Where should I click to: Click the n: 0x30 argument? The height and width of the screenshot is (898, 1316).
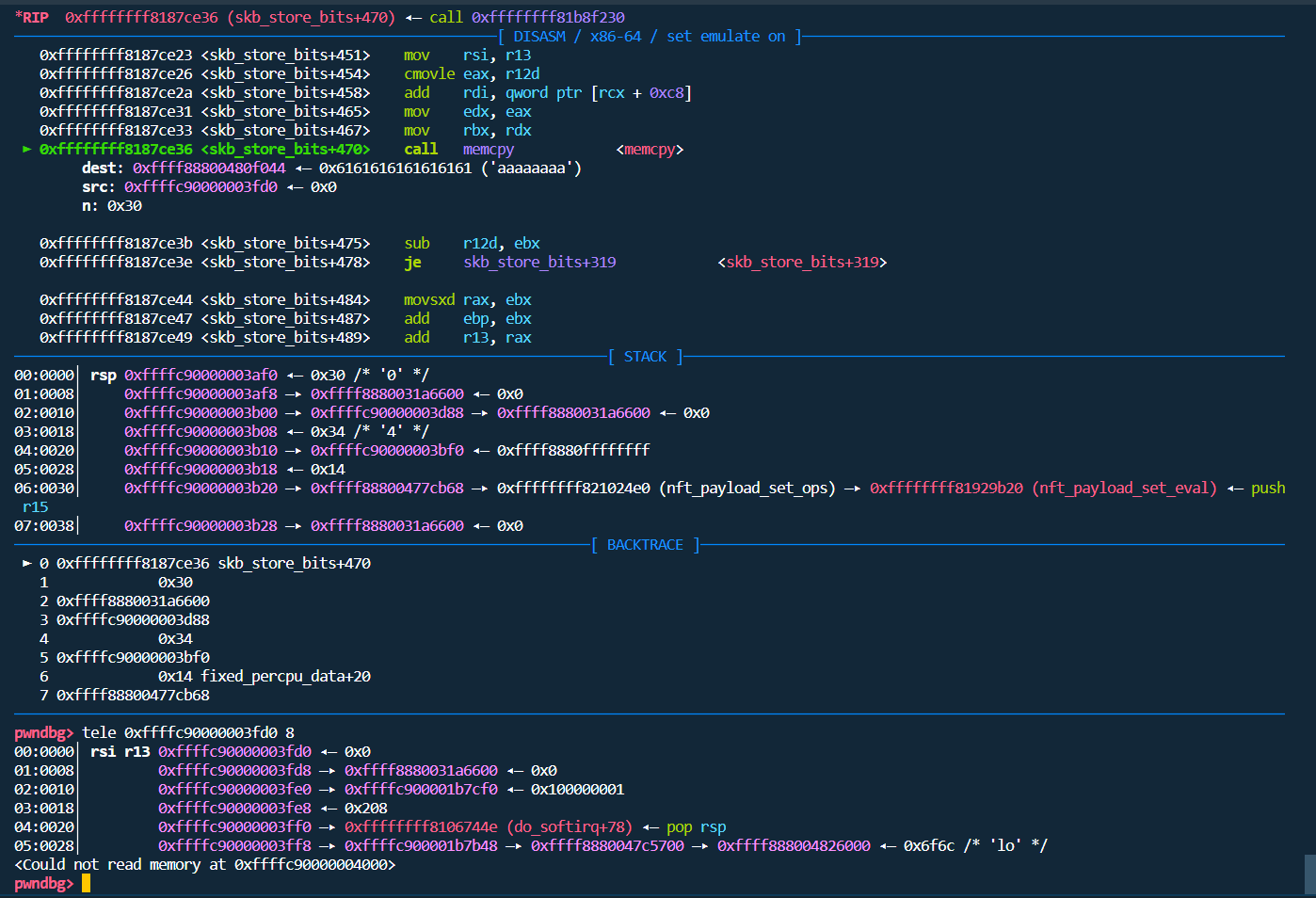click(112, 205)
